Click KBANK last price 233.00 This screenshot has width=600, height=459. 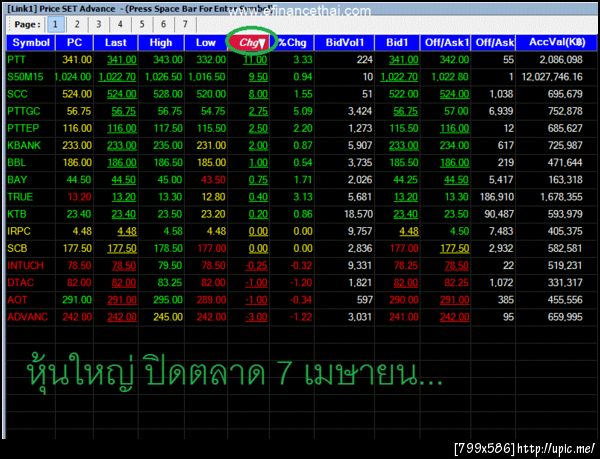(121, 145)
